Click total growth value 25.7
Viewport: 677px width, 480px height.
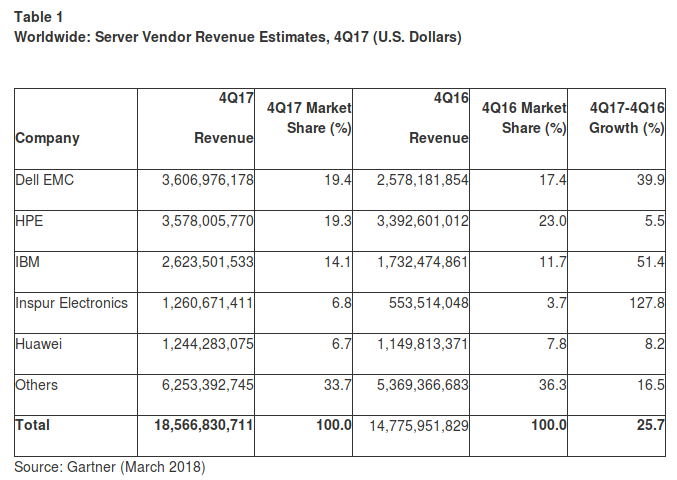click(x=651, y=425)
